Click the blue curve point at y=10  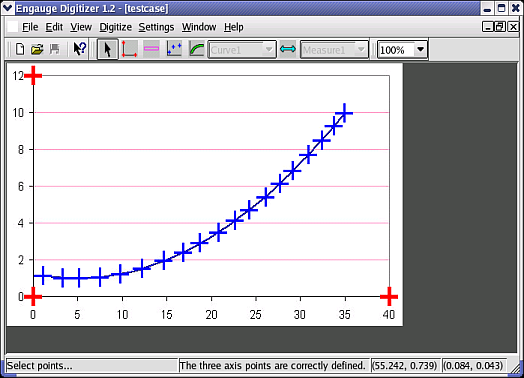tap(344, 113)
